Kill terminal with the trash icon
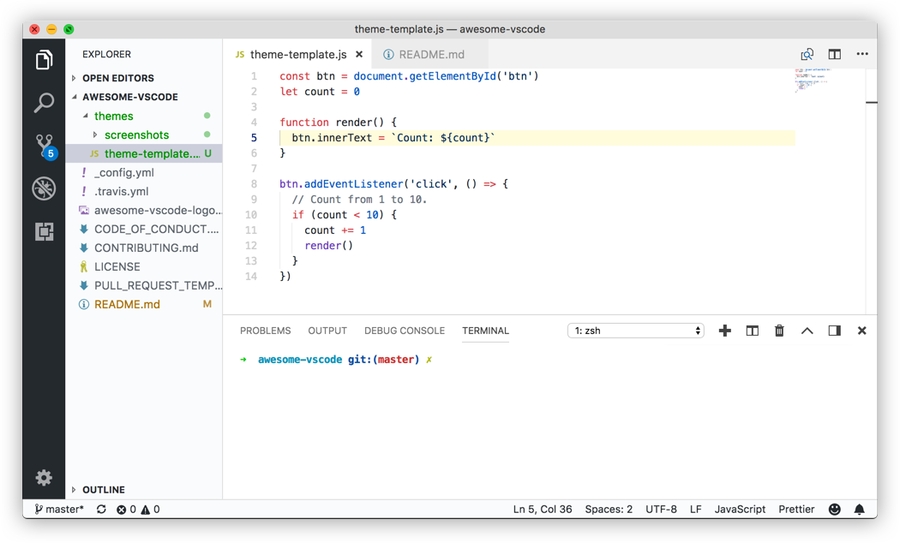This screenshot has height=543, width=900. coord(779,331)
